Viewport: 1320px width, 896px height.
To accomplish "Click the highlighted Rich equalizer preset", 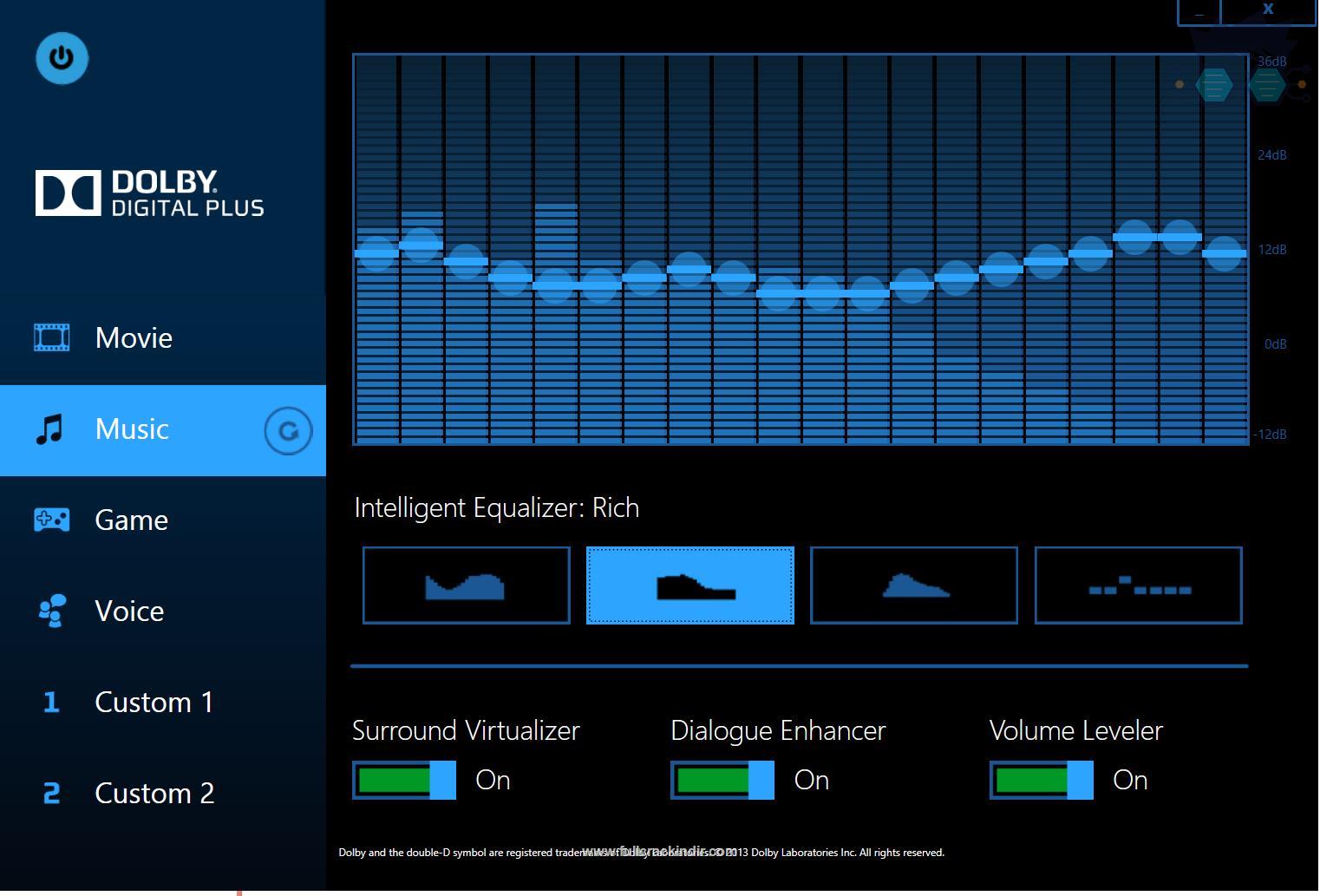I will (x=690, y=585).
